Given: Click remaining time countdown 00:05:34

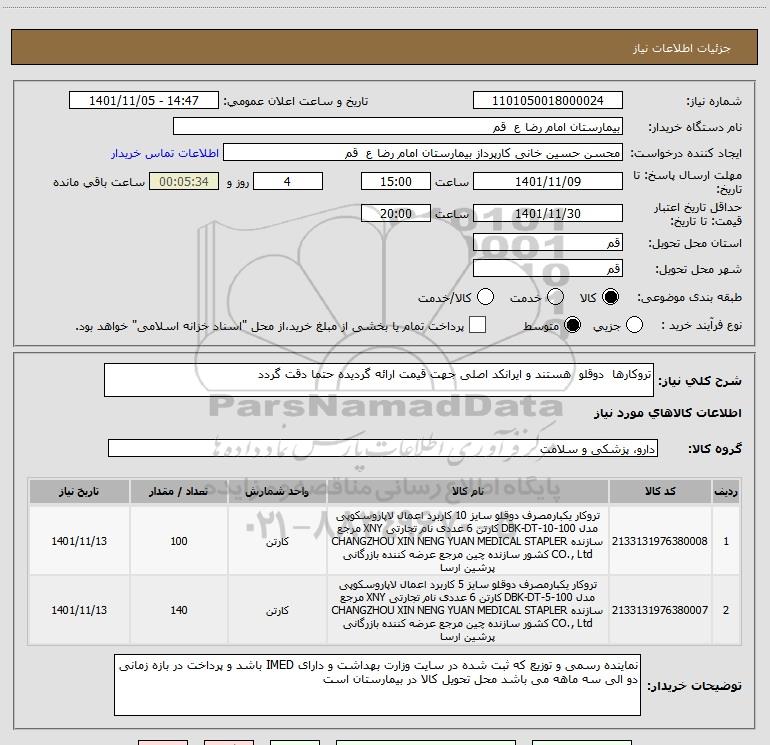Looking at the screenshot, I should [x=184, y=182].
